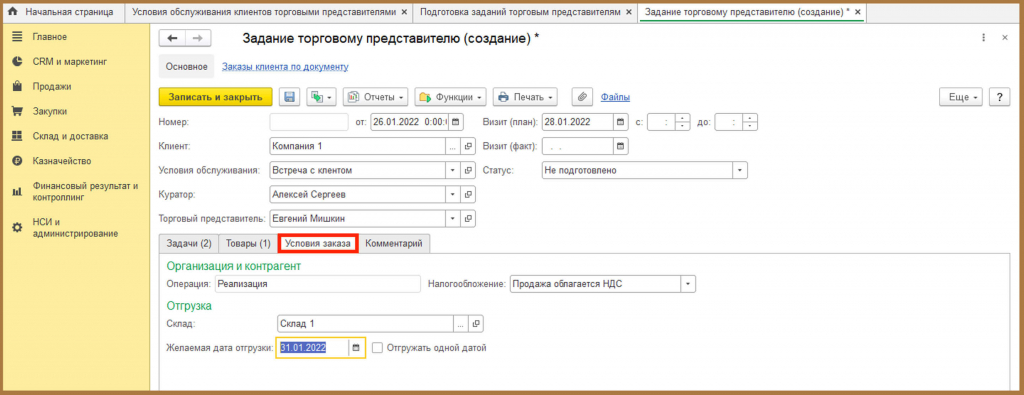The height and width of the screenshot is (395, 1024).
Task: Click the Операция field with Реализация
Action: tap(317, 284)
